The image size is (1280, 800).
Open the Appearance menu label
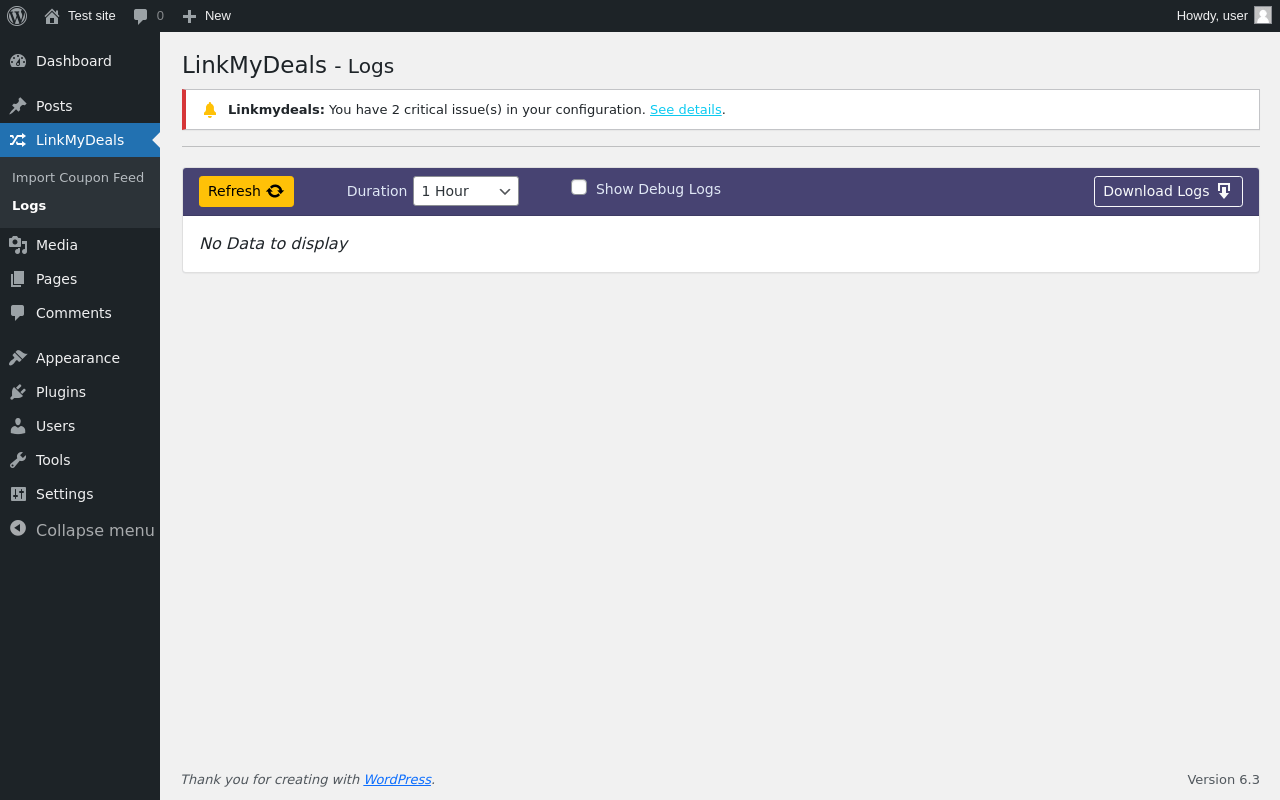click(78, 358)
